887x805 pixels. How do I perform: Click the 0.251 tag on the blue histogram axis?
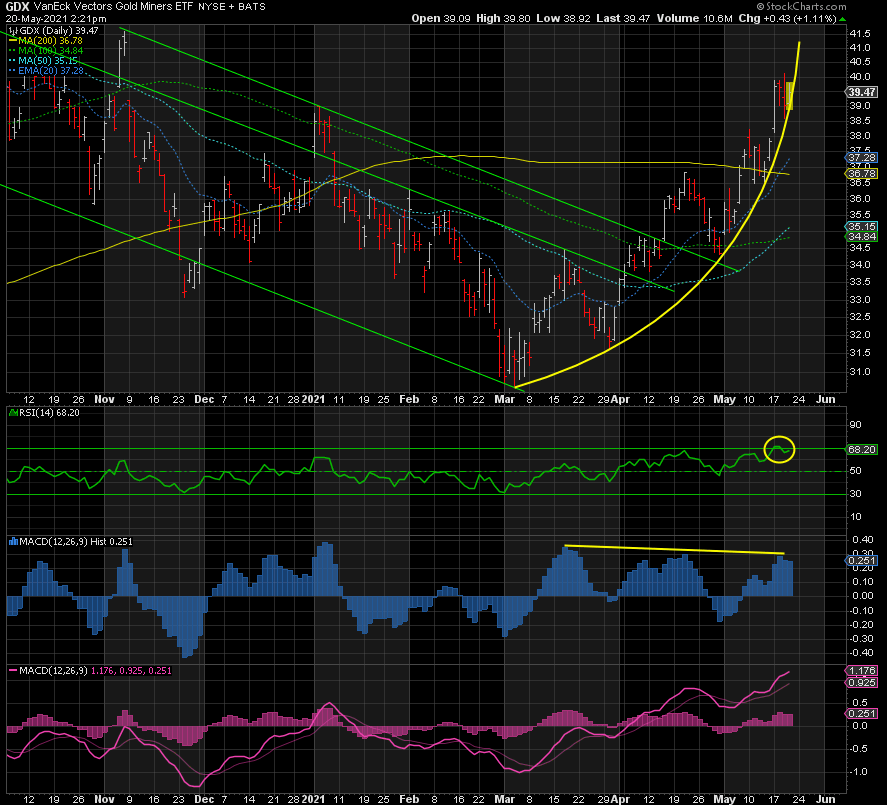coord(862,561)
